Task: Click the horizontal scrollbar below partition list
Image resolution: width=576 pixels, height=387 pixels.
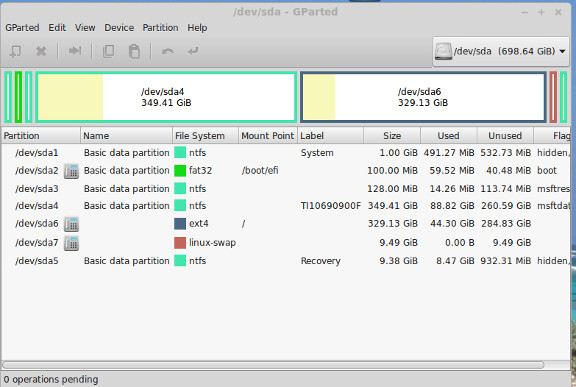Action: [x=273, y=365]
